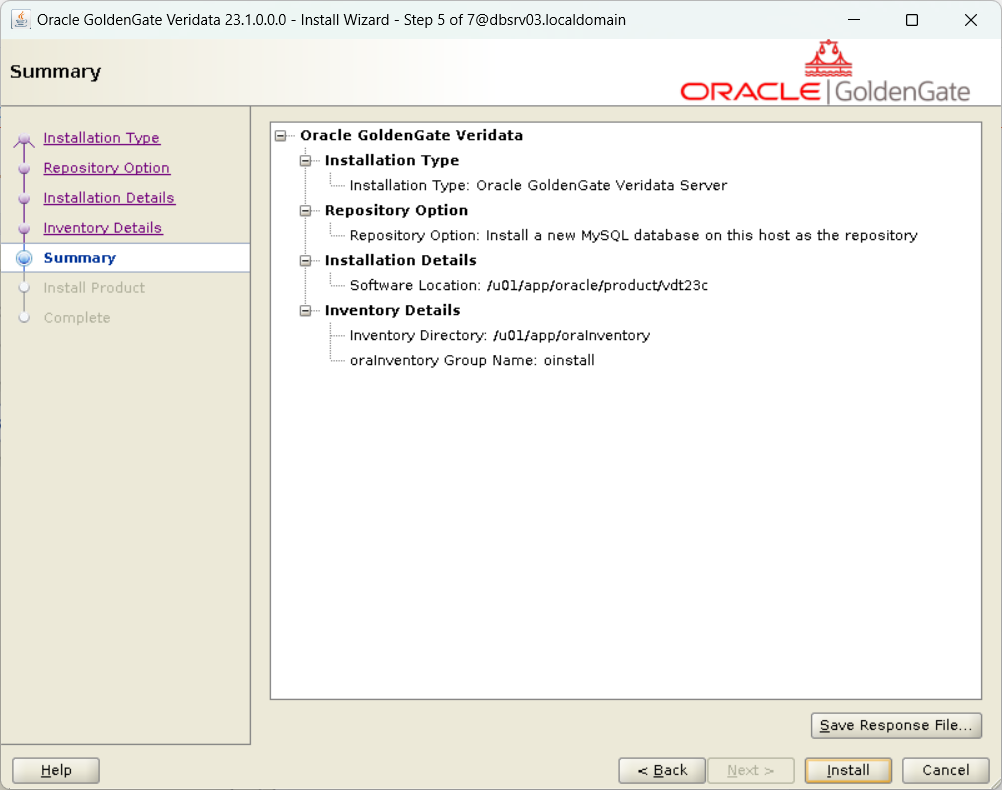
Task: Select the Installation Details heading in tree
Action: [x=401, y=260]
